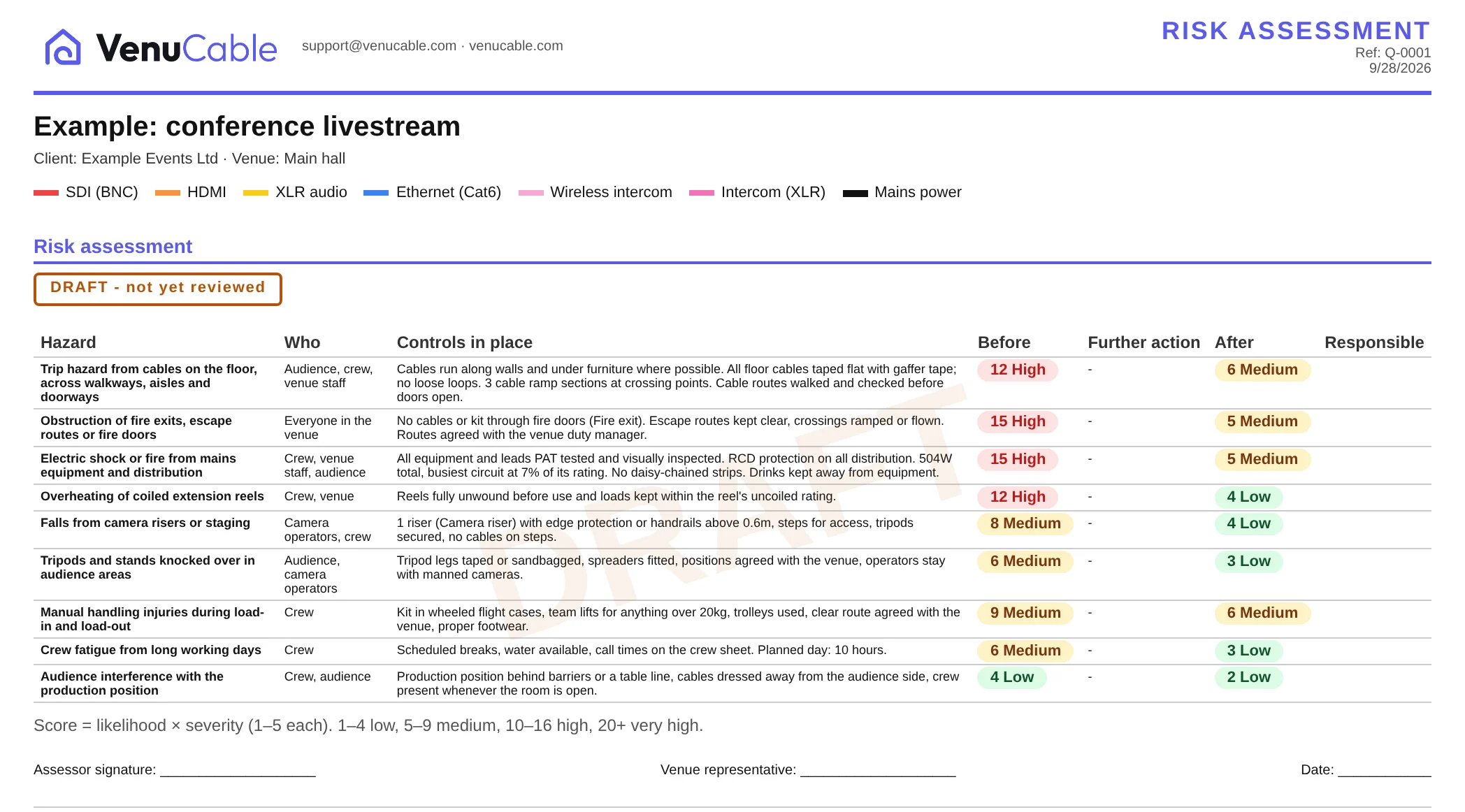Click the Ref: Q-0001 reference number
This screenshot has width=1465, height=812.
[1392, 52]
